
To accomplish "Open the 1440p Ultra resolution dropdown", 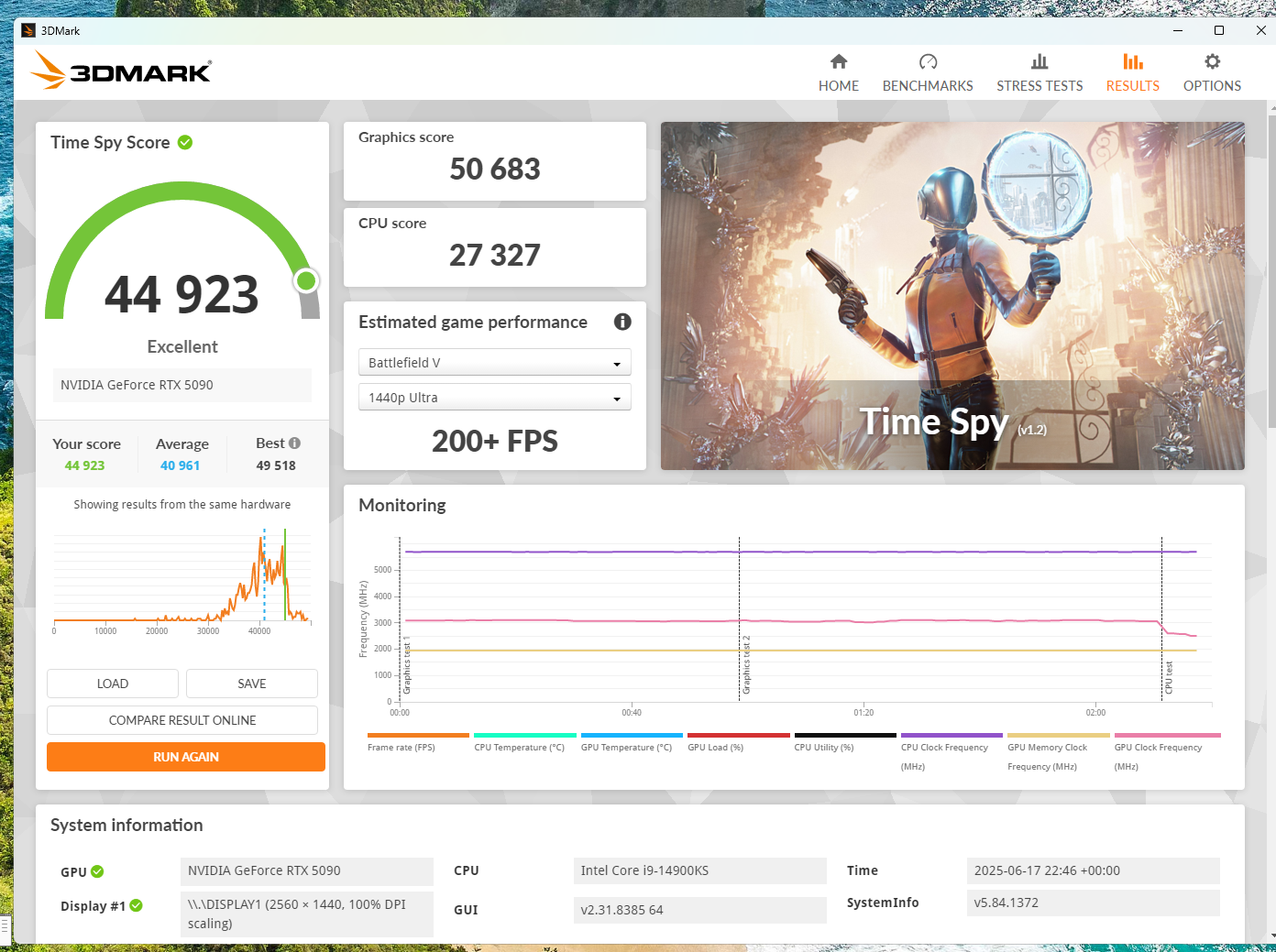I will (x=494, y=398).
